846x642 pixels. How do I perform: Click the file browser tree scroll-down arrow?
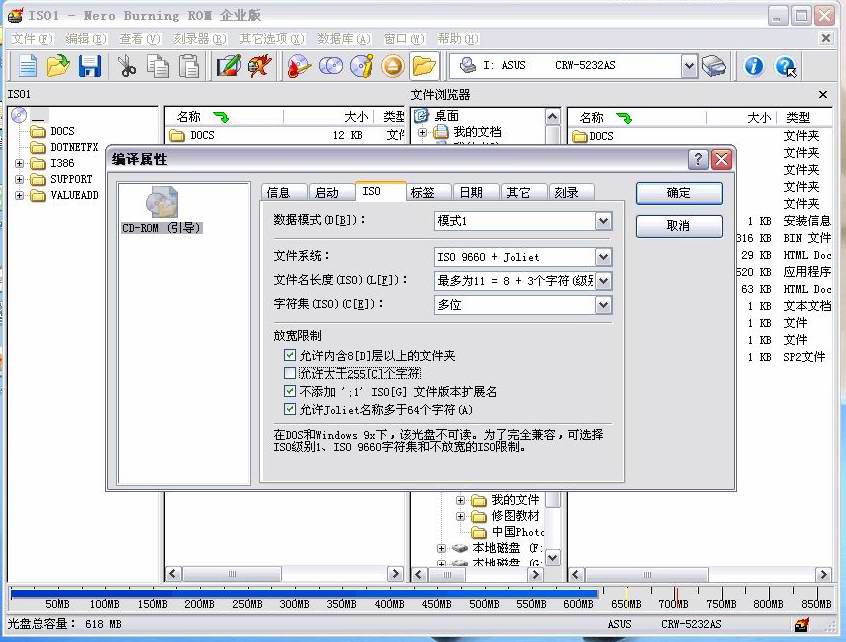pos(553,557)
